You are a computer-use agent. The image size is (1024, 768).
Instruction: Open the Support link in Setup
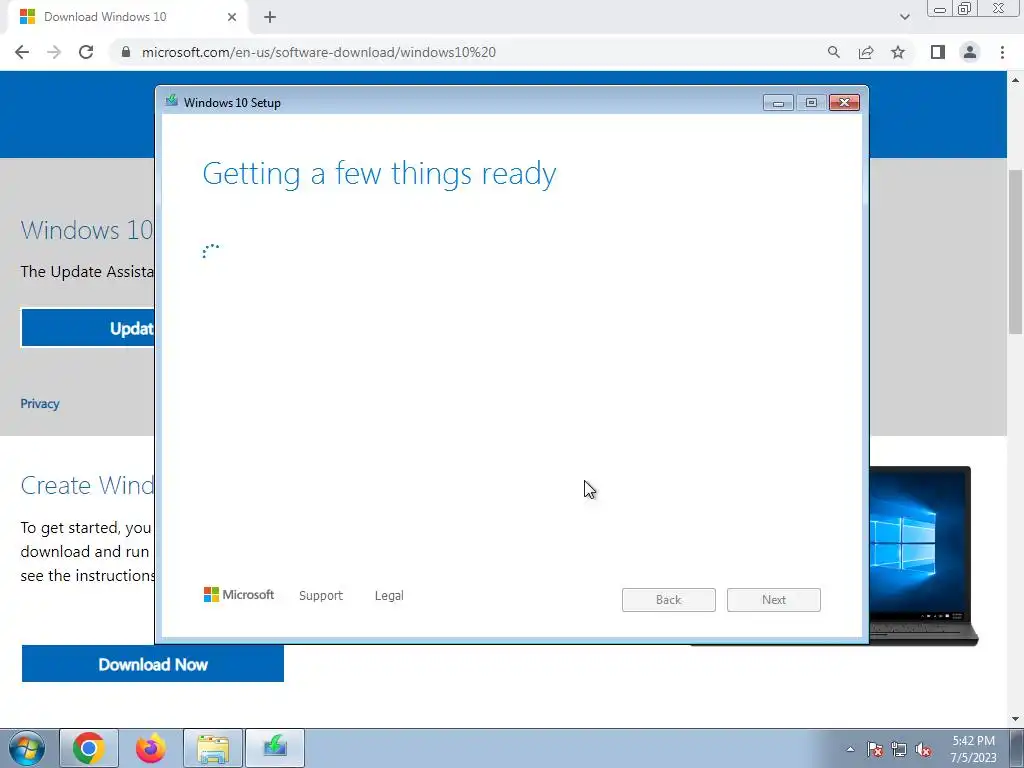pyautogui.click(x=321, y=596)
